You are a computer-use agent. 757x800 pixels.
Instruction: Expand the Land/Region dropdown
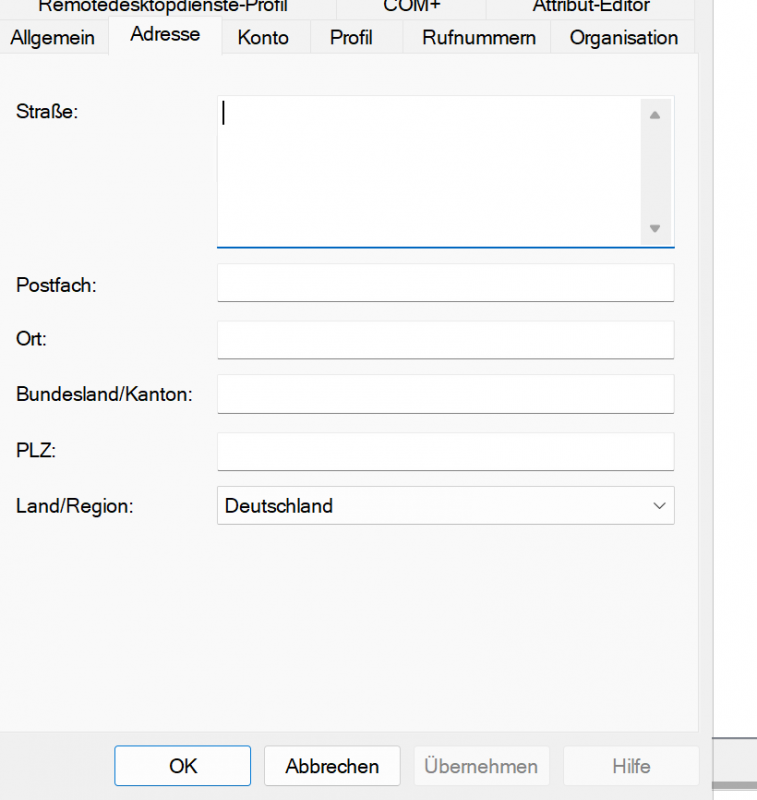point(658,506)
